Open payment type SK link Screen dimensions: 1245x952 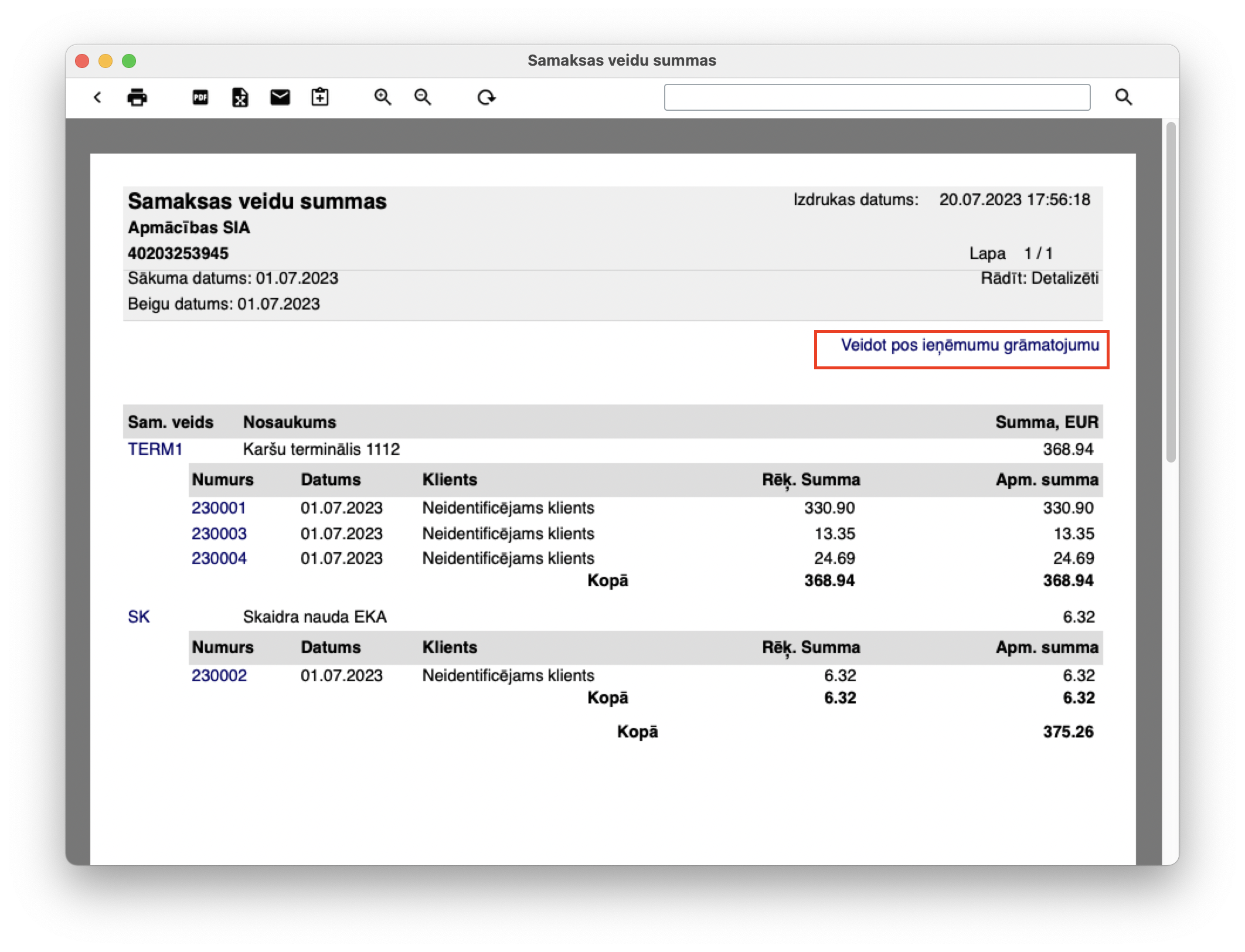(139, 617)
